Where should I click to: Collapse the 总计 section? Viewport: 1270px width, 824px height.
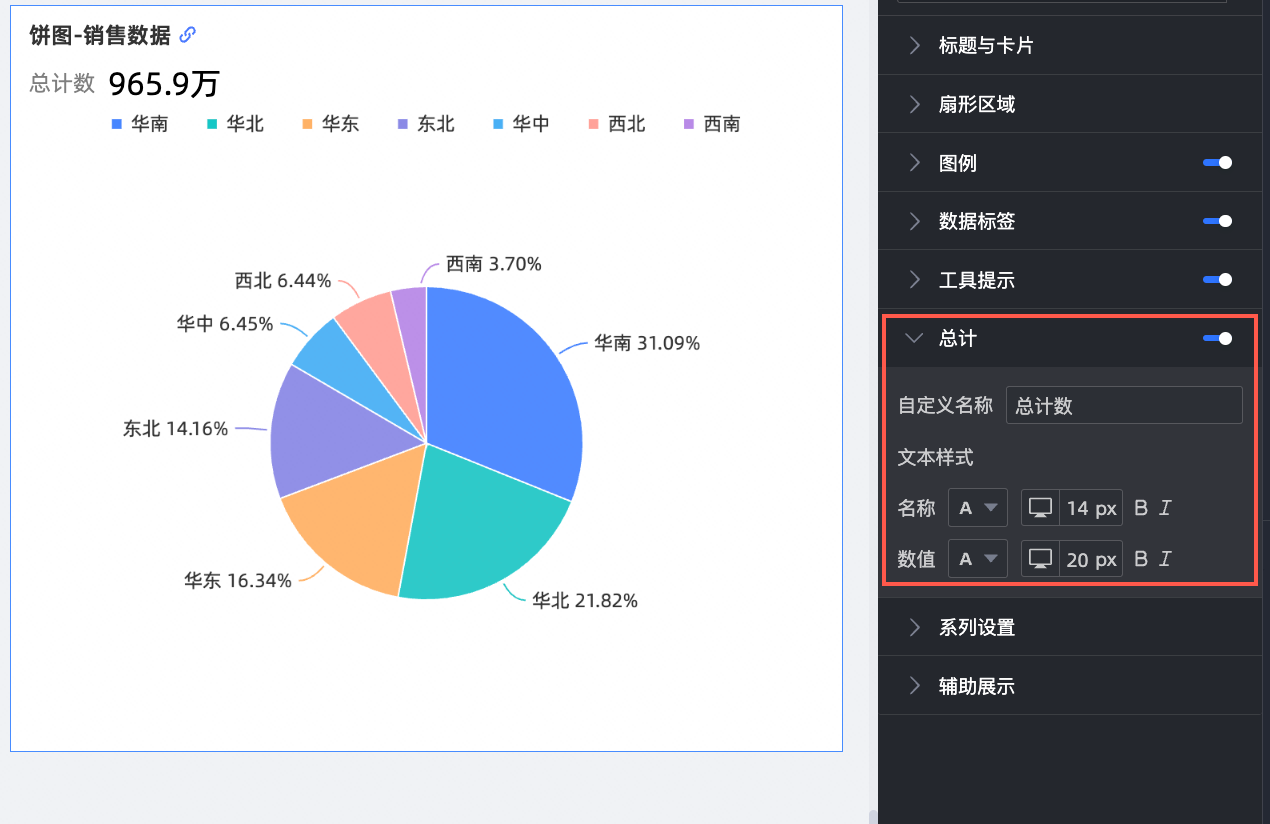[x=914, y=339]
